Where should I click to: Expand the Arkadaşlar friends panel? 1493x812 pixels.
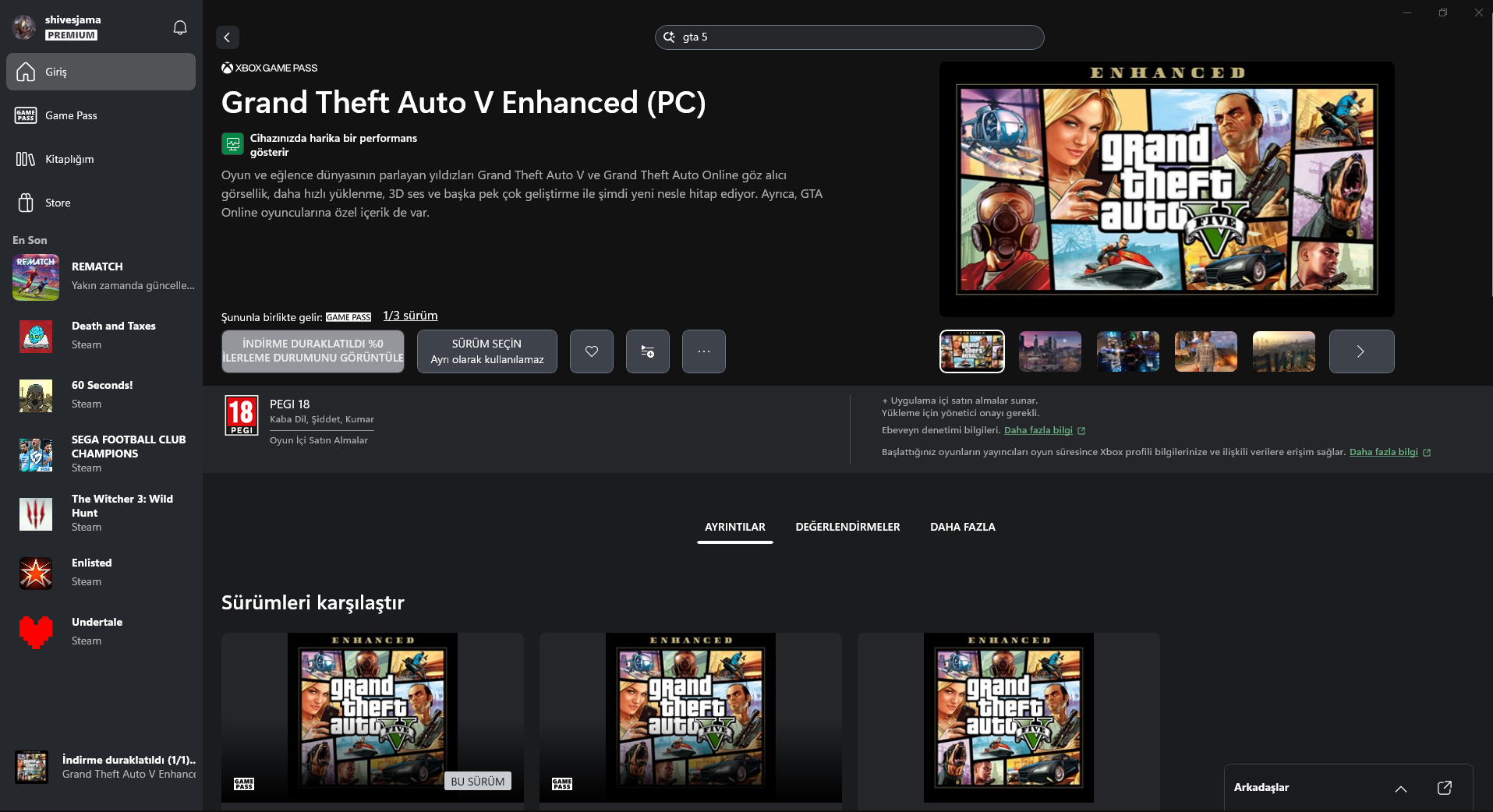(1401, 789)
